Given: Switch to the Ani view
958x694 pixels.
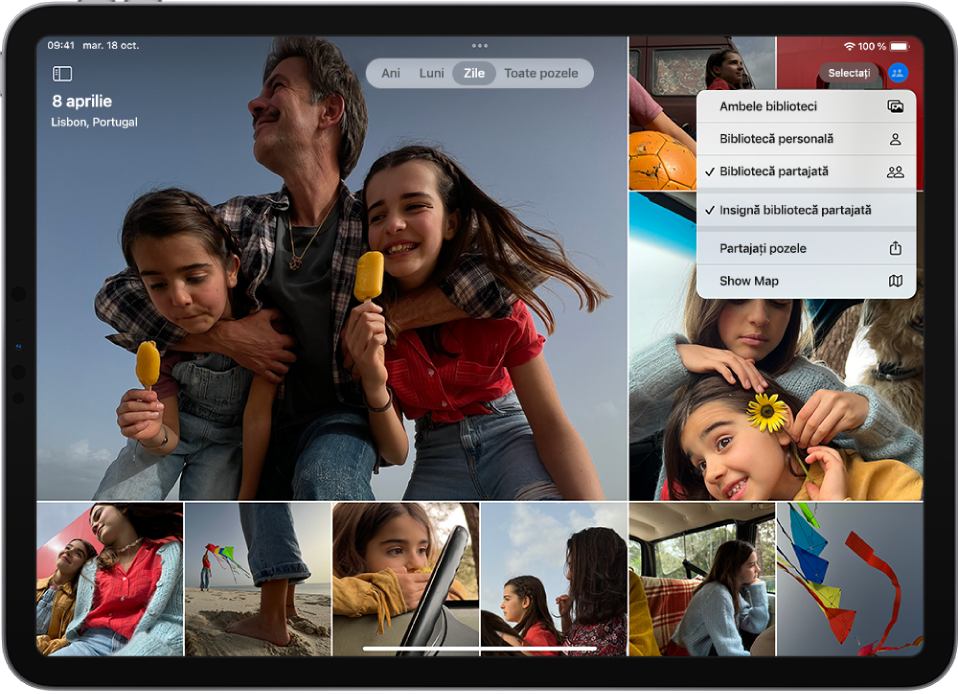Looking at the screenshot, I should pyautogui.click(x=391, y=73).
